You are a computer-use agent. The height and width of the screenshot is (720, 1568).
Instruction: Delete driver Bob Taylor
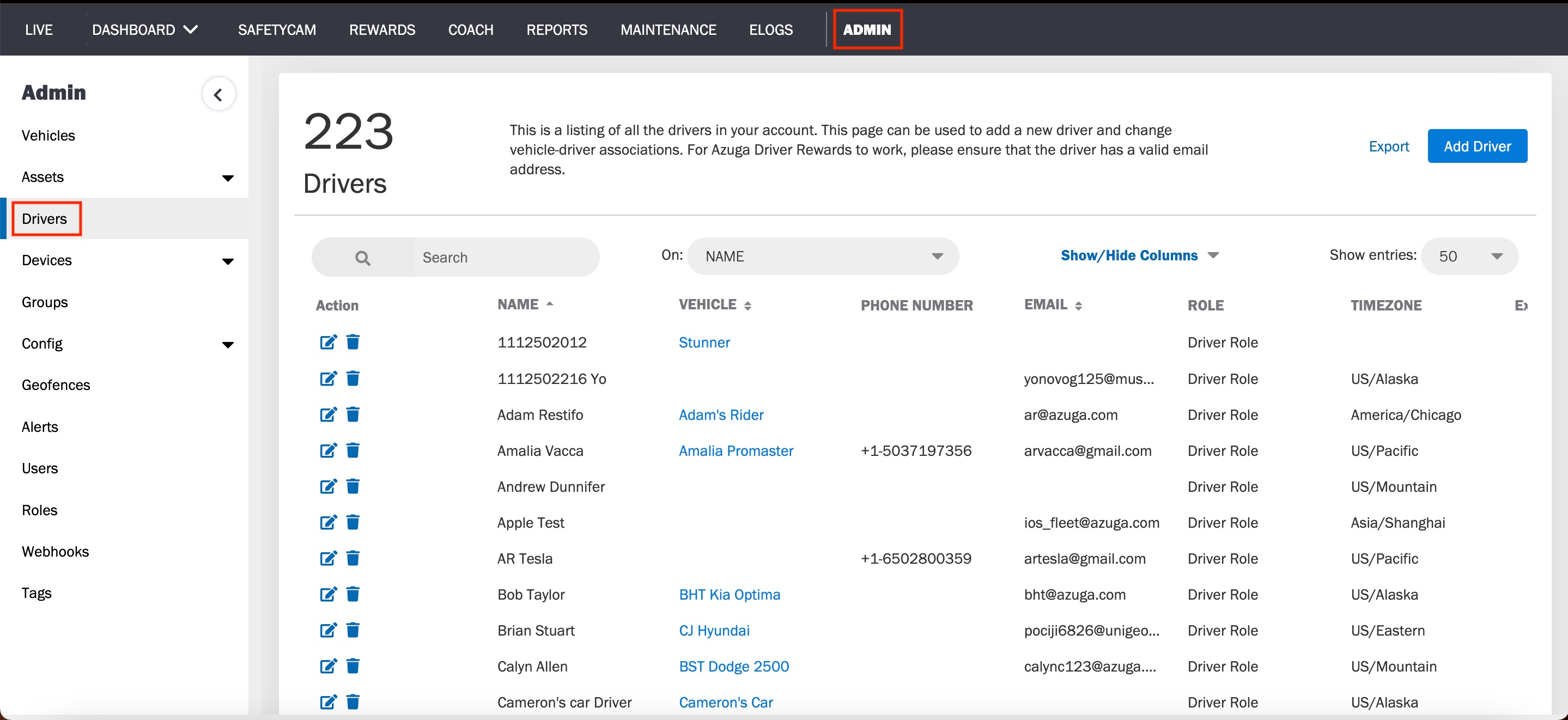(353, 594)
